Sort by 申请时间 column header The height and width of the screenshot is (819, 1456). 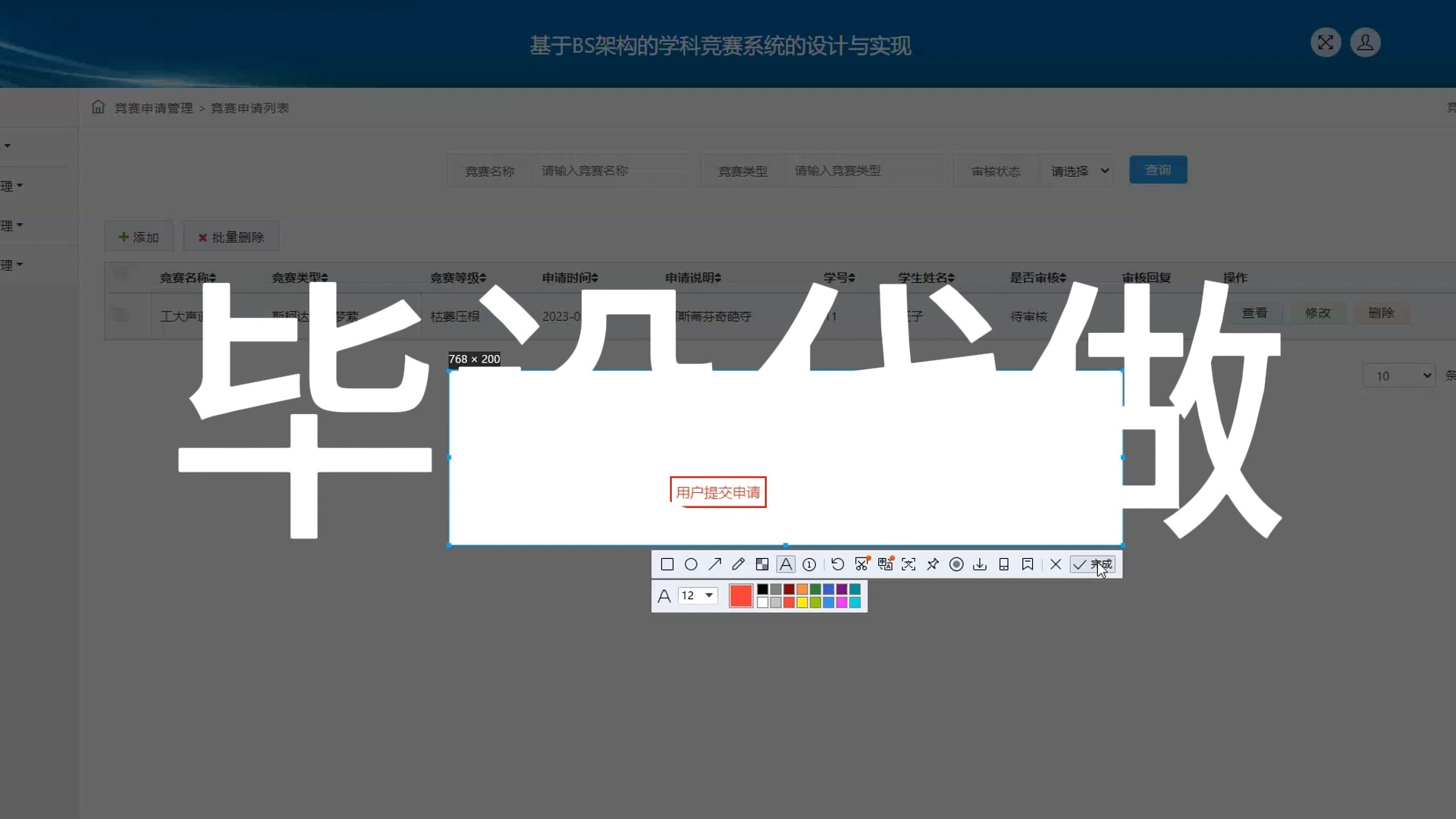pos(570,278)
